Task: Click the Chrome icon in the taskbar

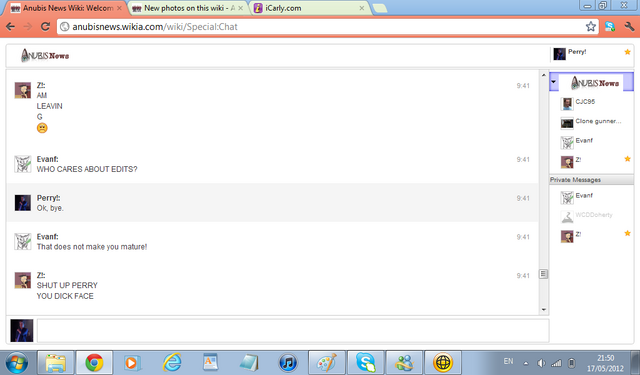Action: coord(94,362)
